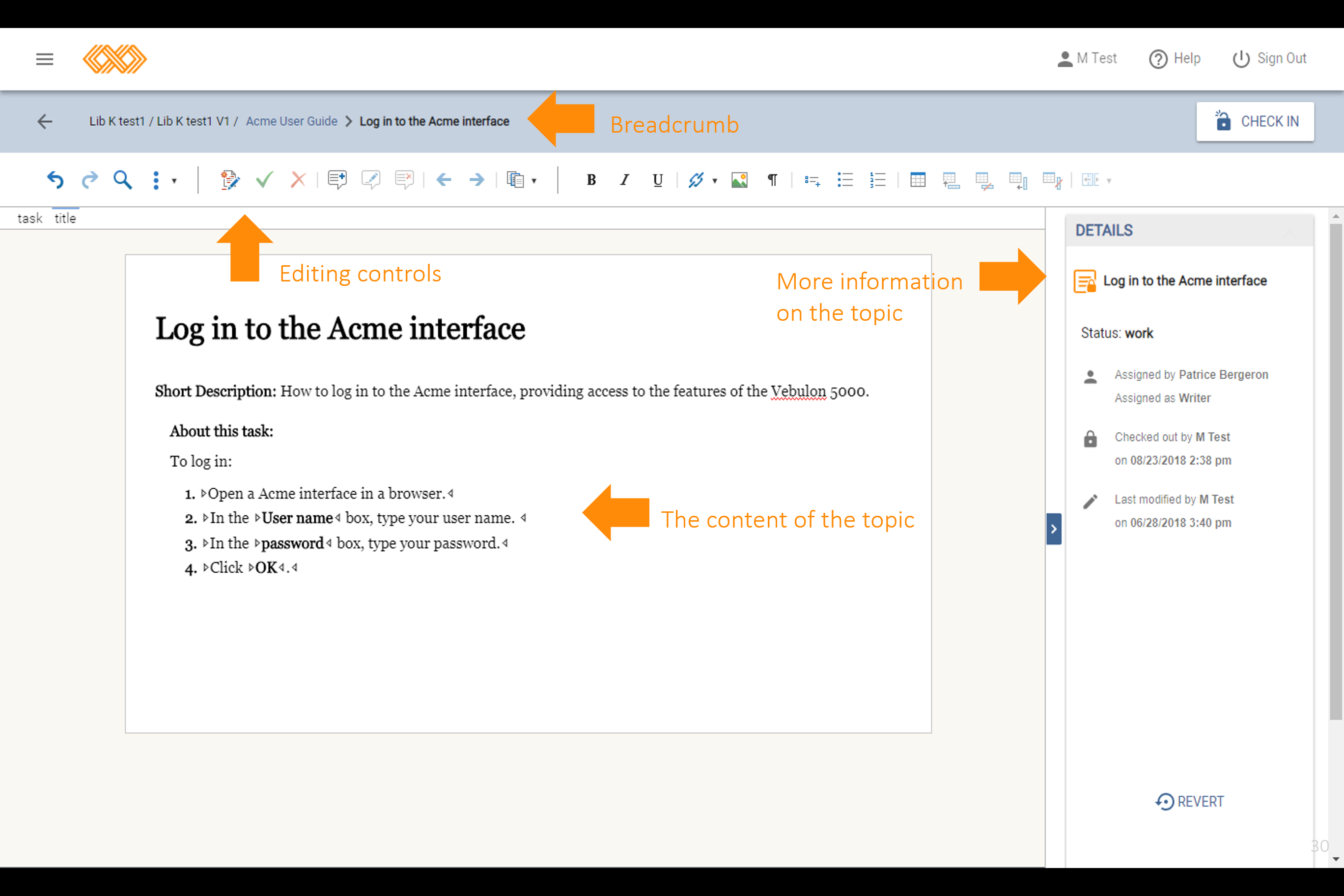Click the 'User name' bold text in step 2

297,518
